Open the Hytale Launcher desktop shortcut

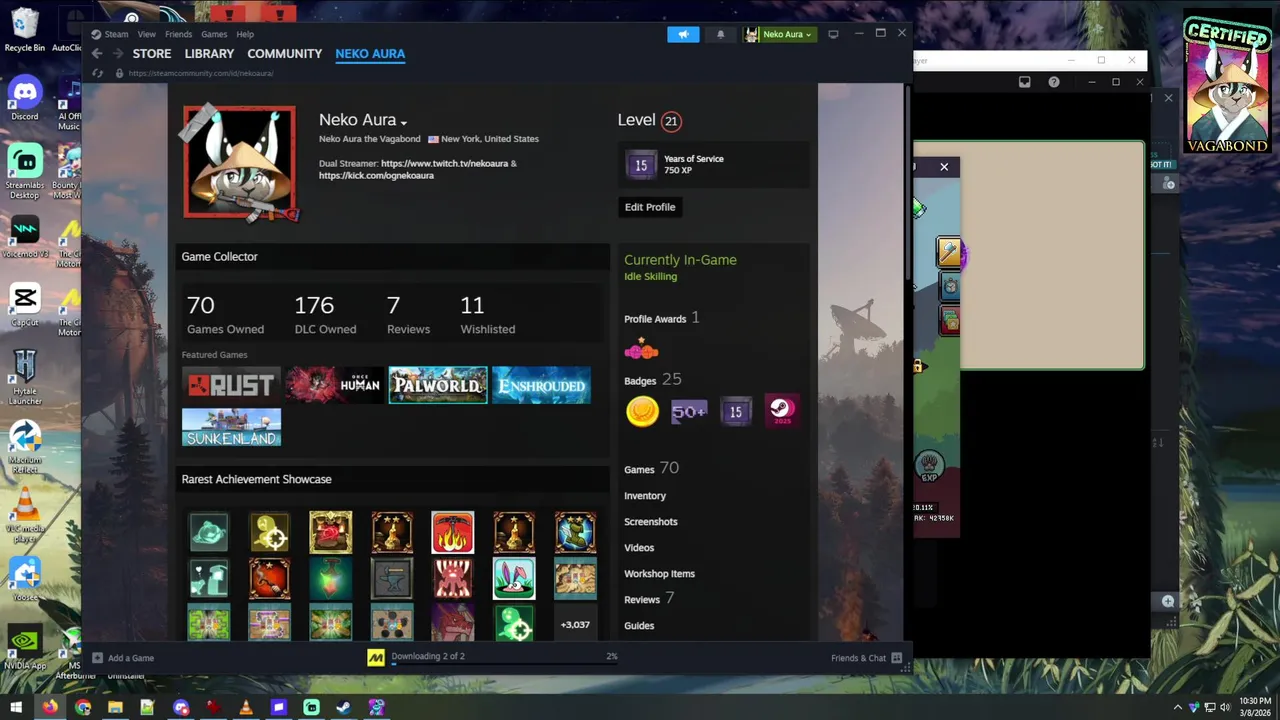[x=25, y=377]
